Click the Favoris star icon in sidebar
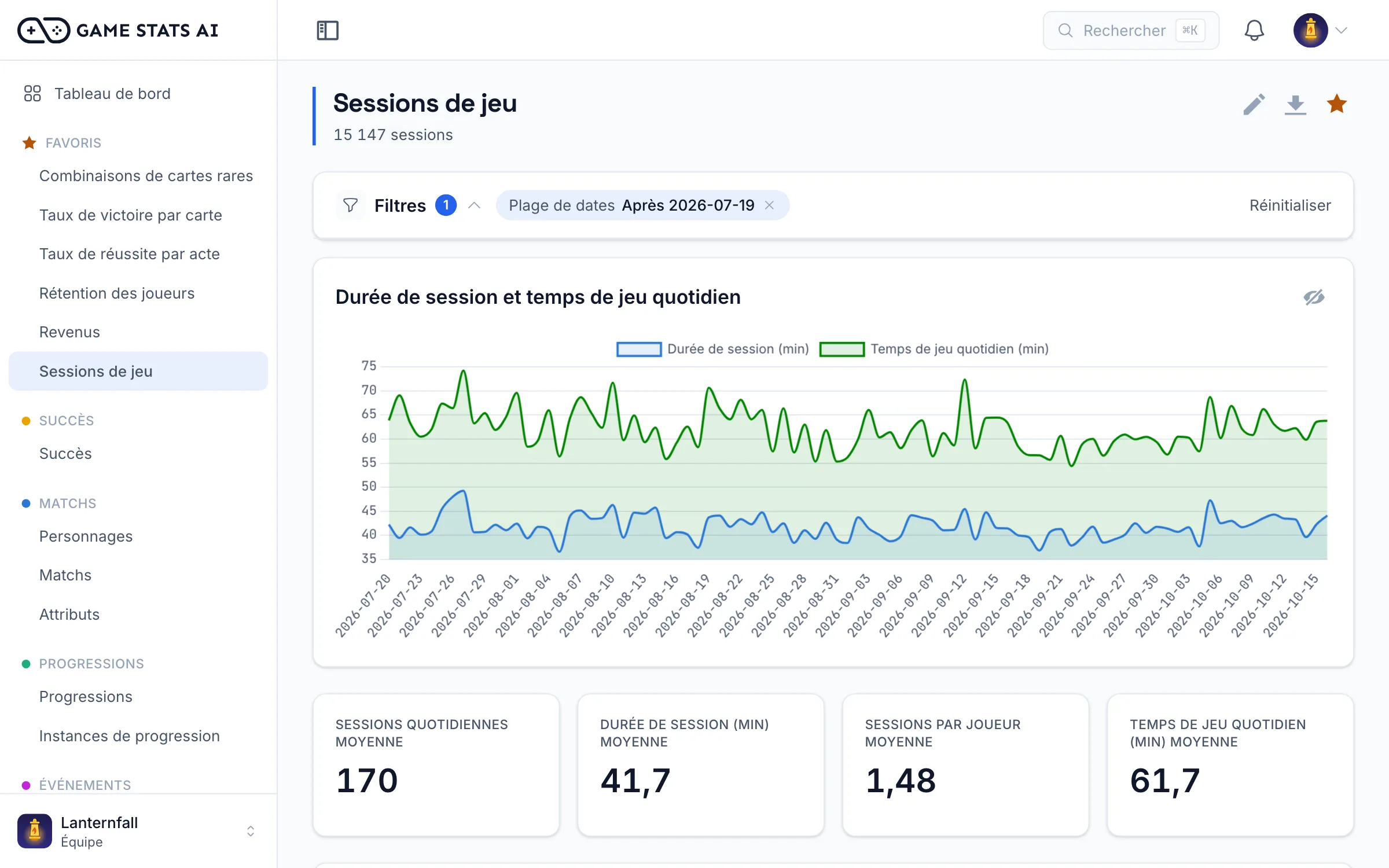 click(29, 143)
